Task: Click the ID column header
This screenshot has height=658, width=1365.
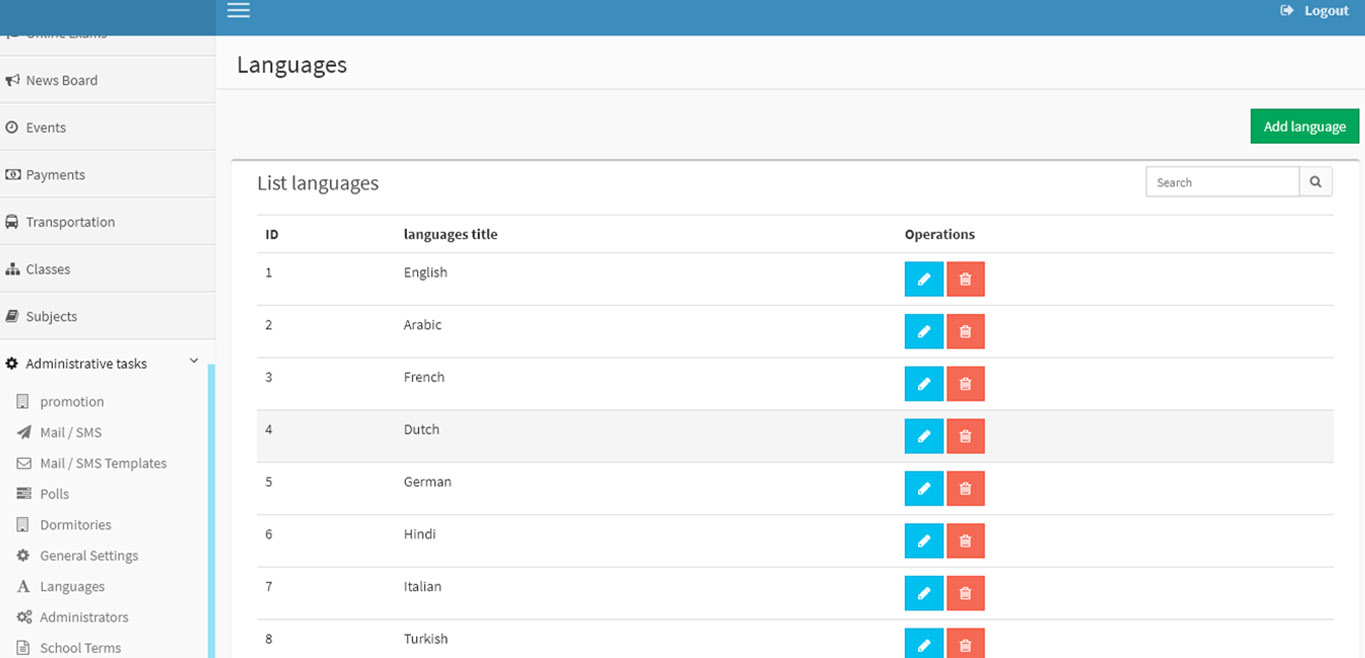Action: (x=271, y=234)
